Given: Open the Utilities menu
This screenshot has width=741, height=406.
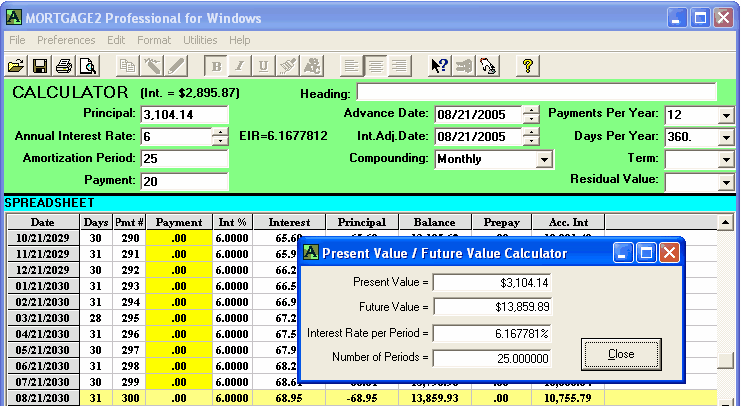Looking at the screenshot, I should tap(200, 40).
